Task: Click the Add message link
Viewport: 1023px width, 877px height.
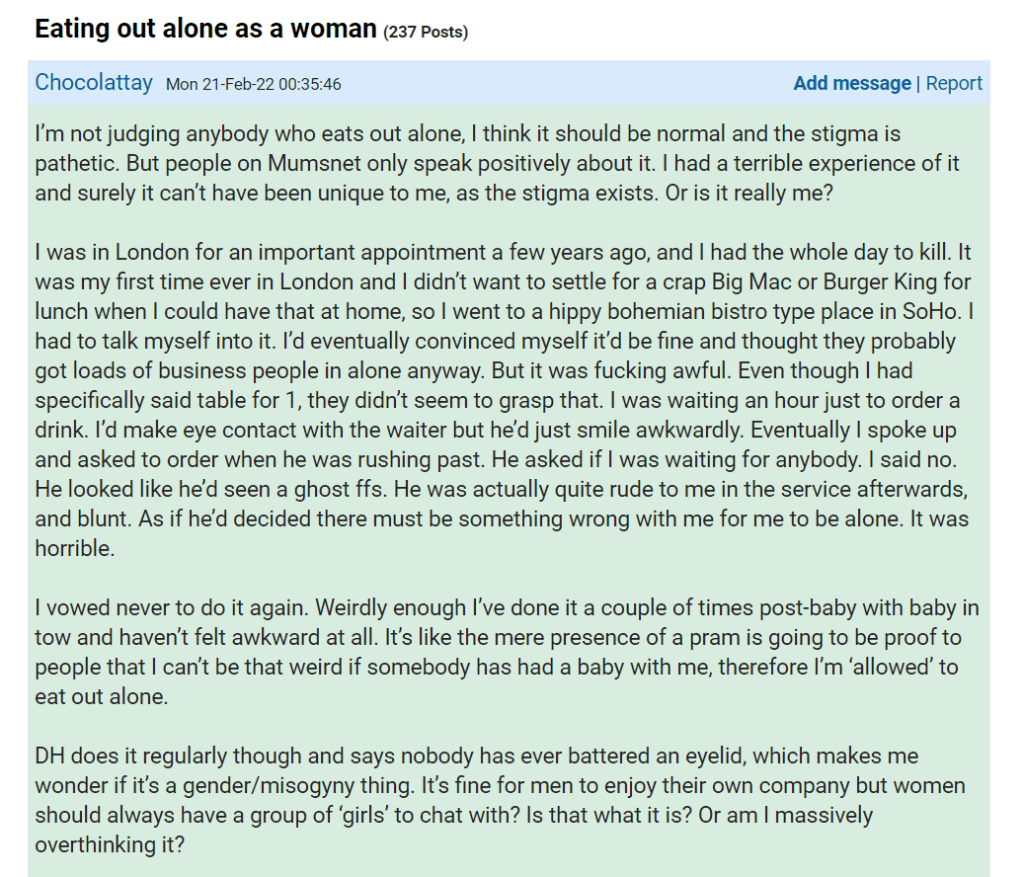Action: (851, 84)
